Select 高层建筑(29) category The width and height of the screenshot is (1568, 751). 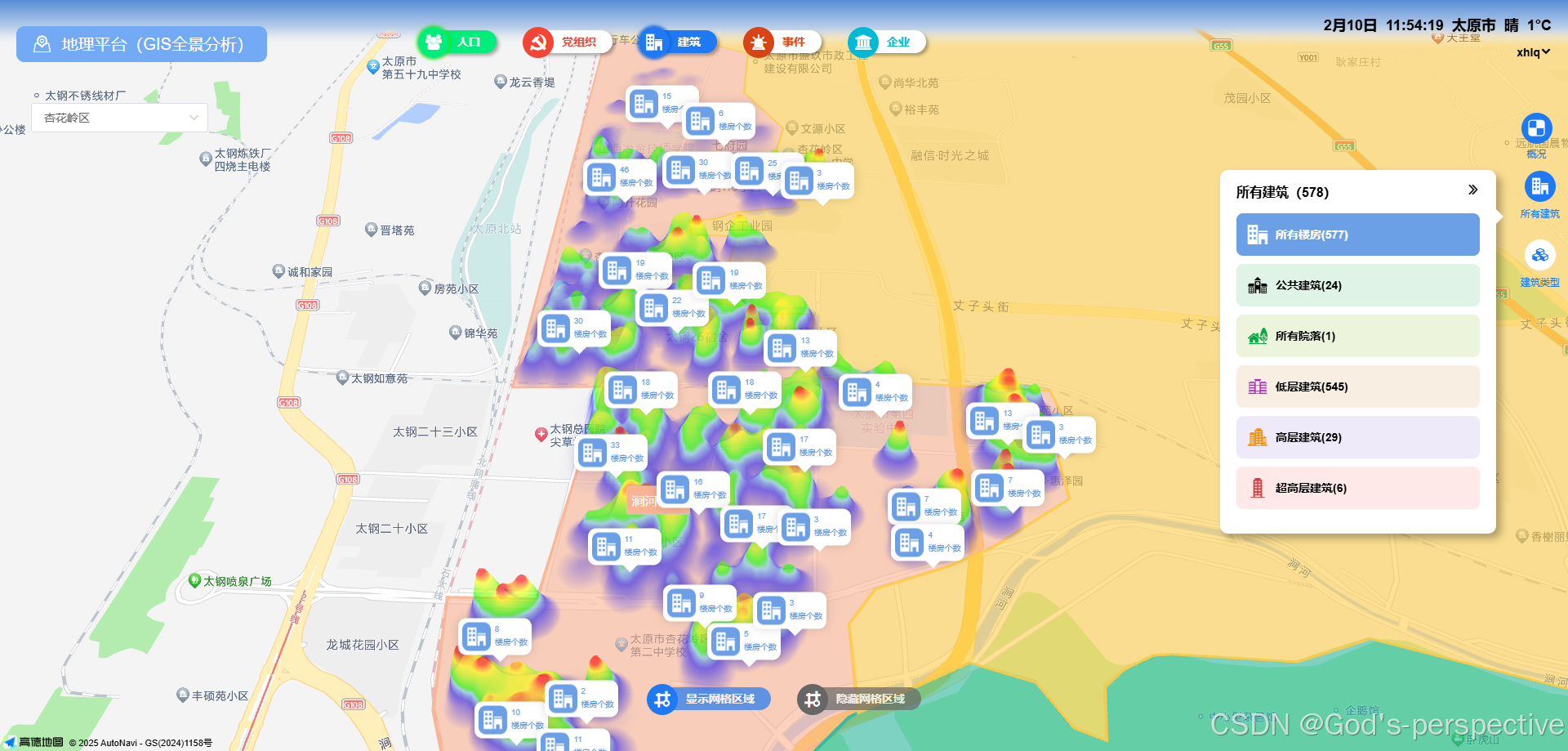pos(1357,437)
